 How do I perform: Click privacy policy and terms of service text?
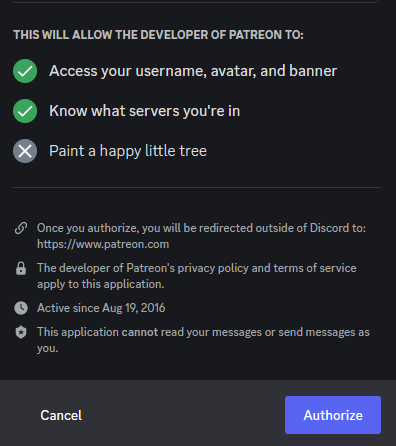pyautogui.click(x=197, y=276)
